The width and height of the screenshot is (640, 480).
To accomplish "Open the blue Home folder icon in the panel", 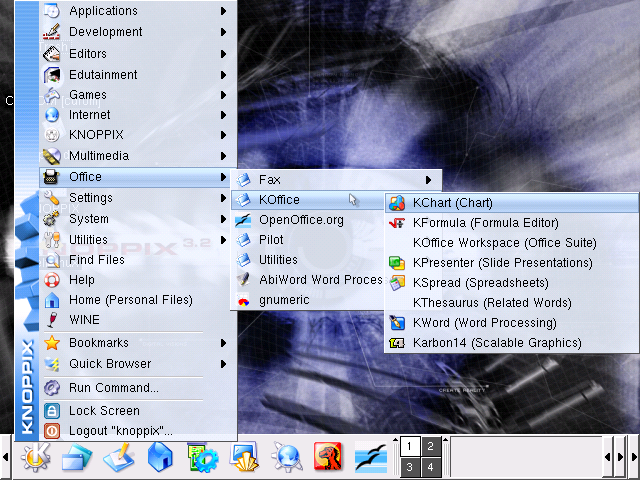I will tap(160, 457).
